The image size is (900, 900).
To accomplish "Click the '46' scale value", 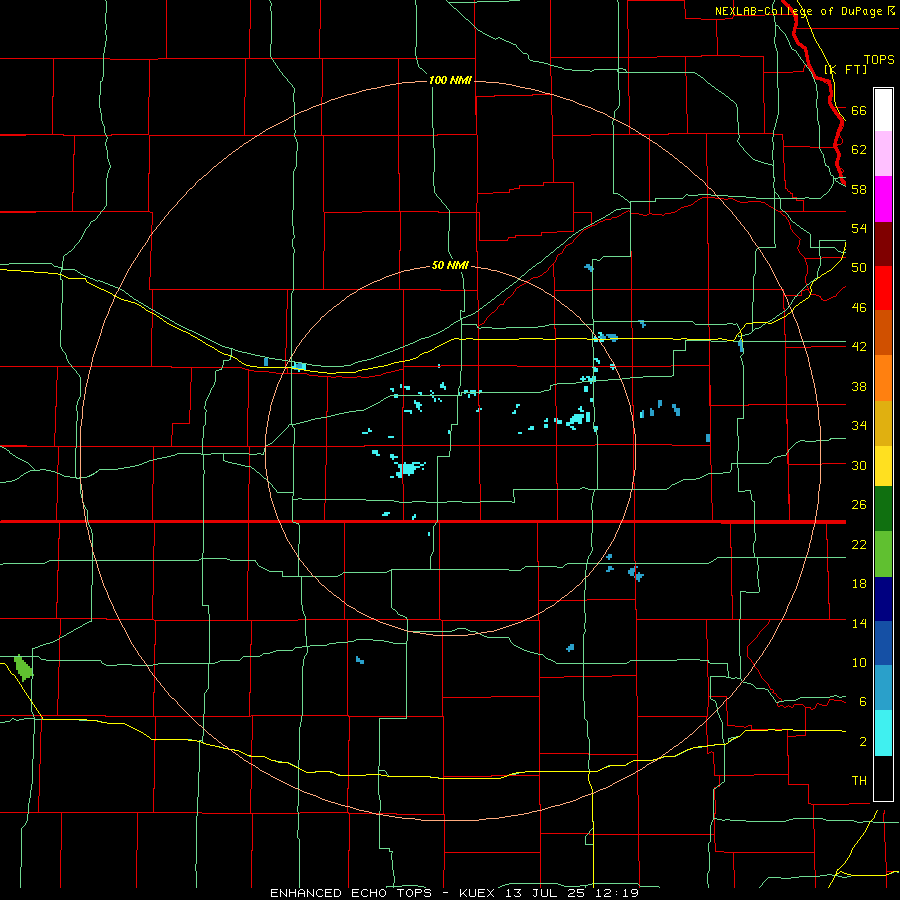I will tap(859, 307).
